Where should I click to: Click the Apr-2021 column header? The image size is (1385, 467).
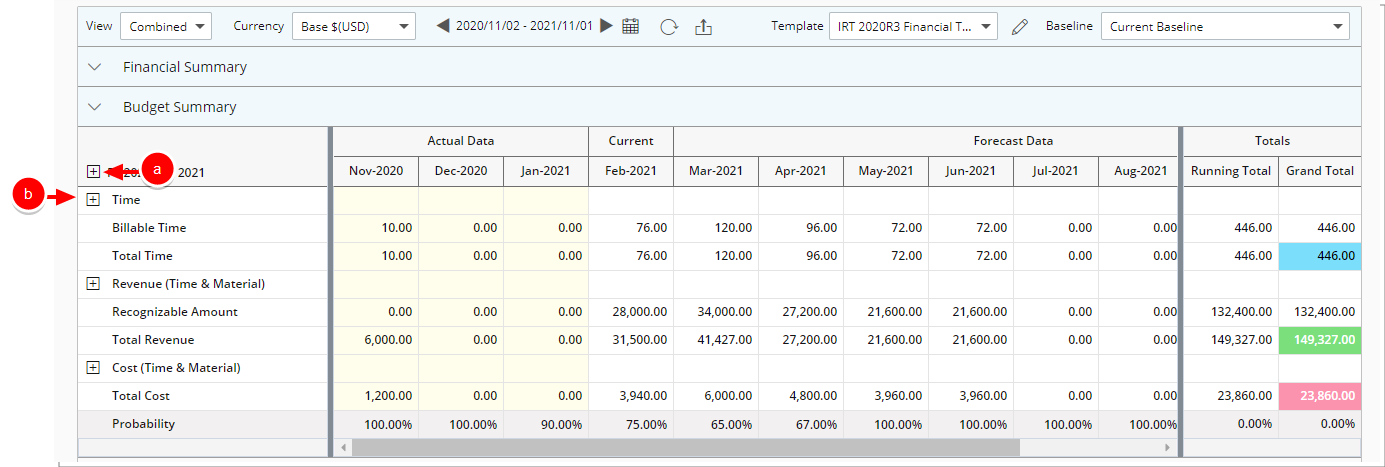point(801,171)
